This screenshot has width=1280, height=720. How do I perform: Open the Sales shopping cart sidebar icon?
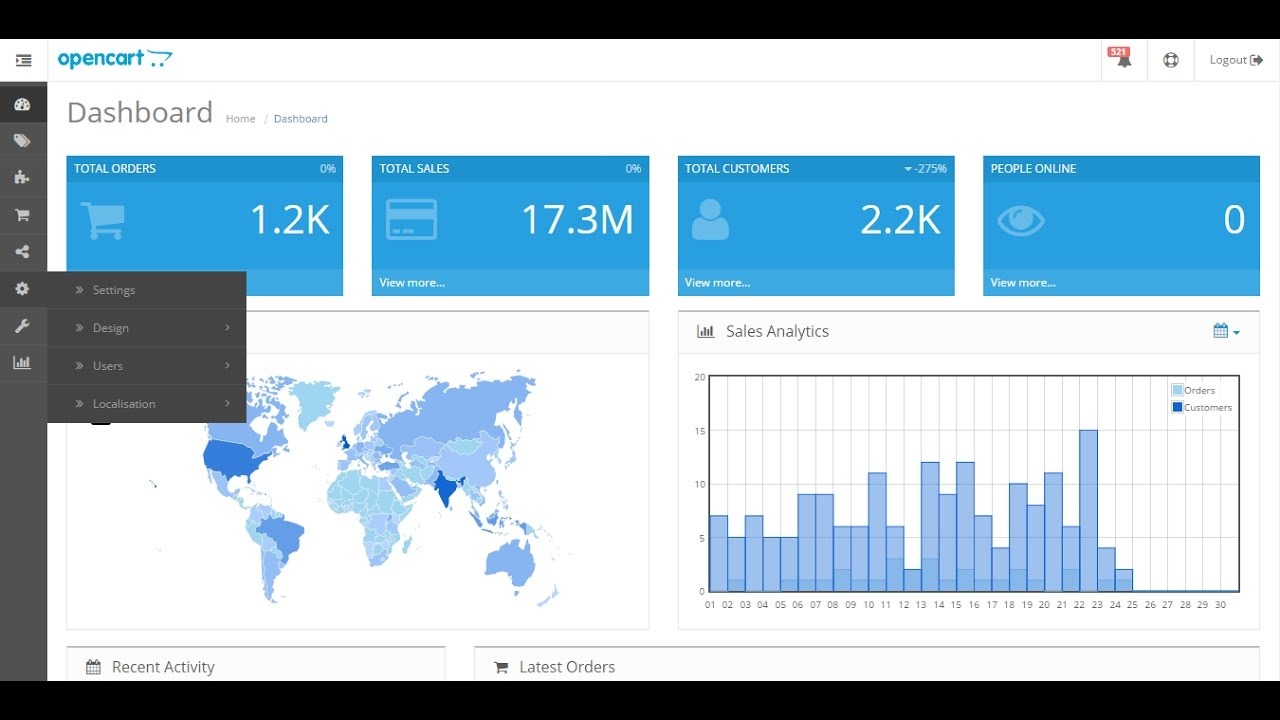point(22,215)
